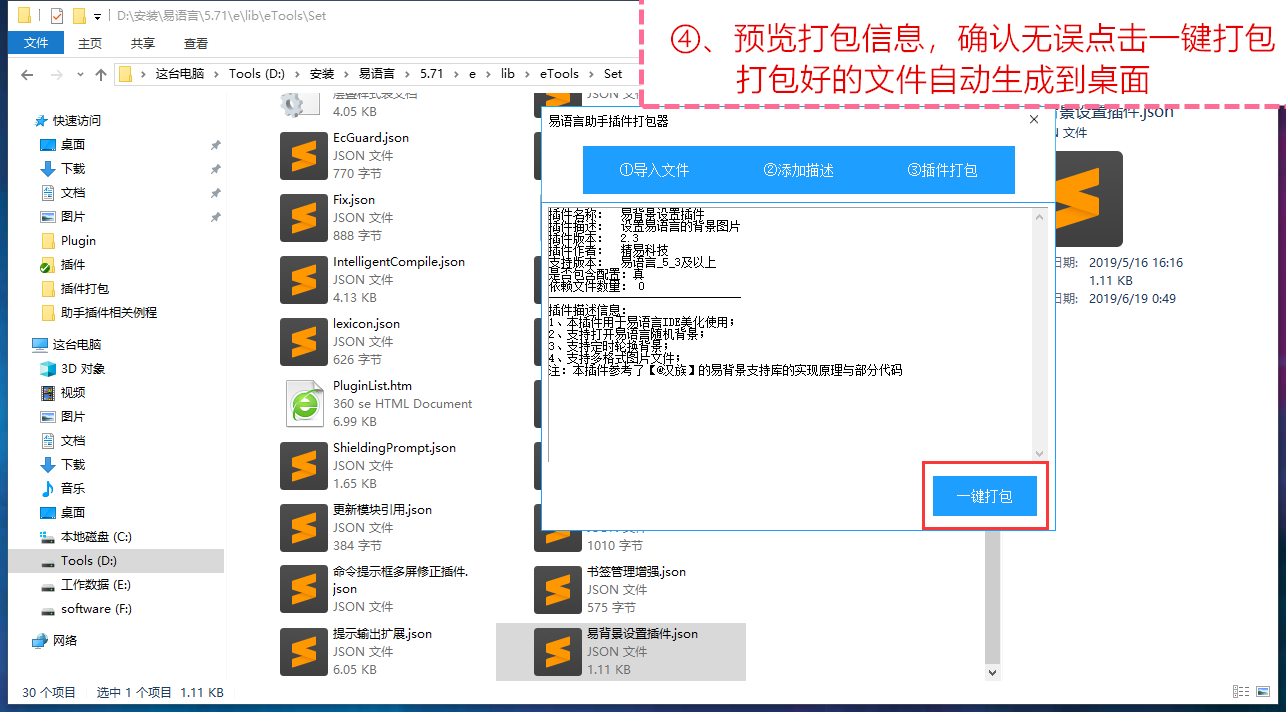Viewport: 1286px width, 712px height.
Task: Switch to large icons view button
Action: click(1263, 692)
